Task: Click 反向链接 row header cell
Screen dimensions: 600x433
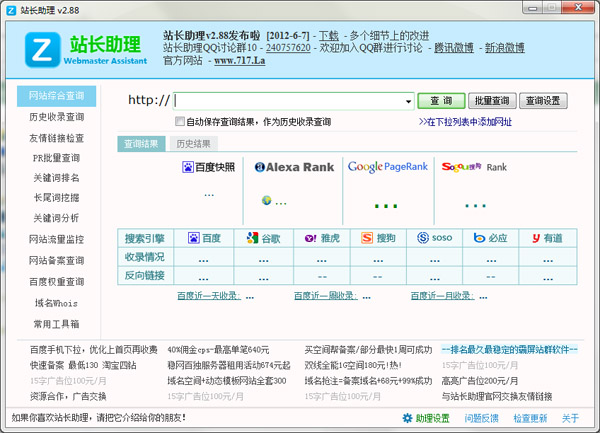Action: click(145, 275)
